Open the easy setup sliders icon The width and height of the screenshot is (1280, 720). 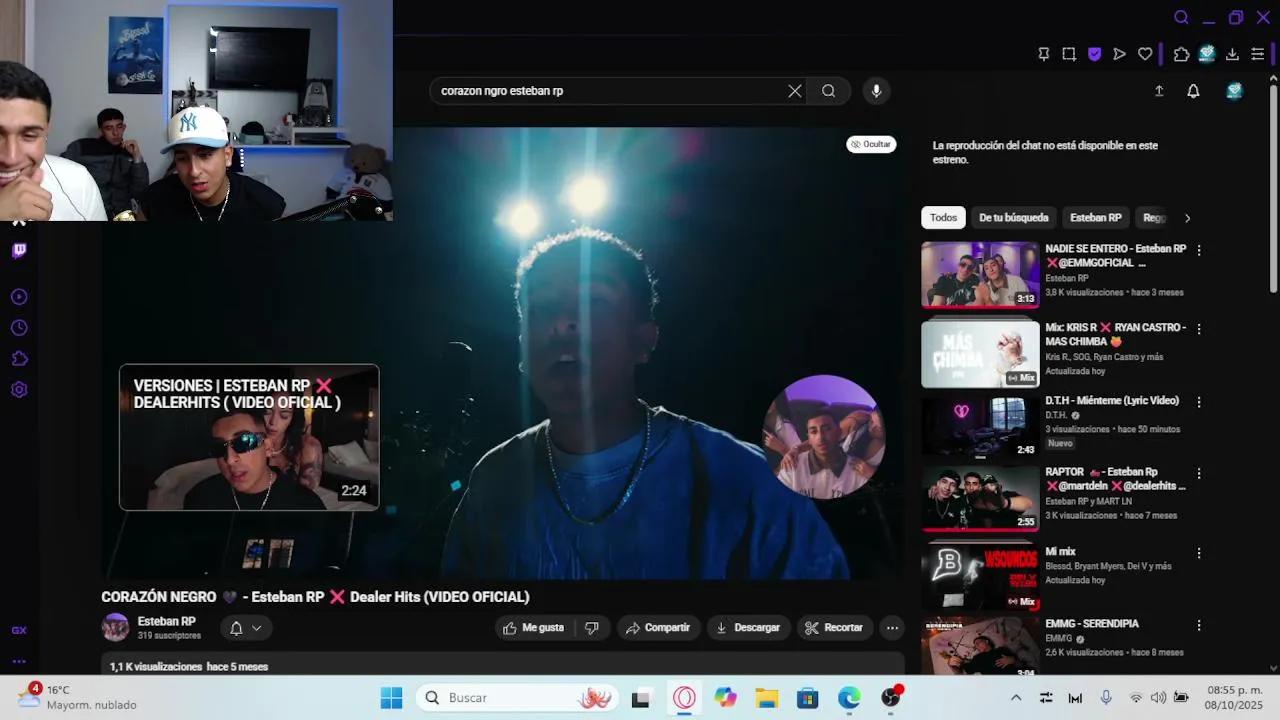(x=1258, y=54)
